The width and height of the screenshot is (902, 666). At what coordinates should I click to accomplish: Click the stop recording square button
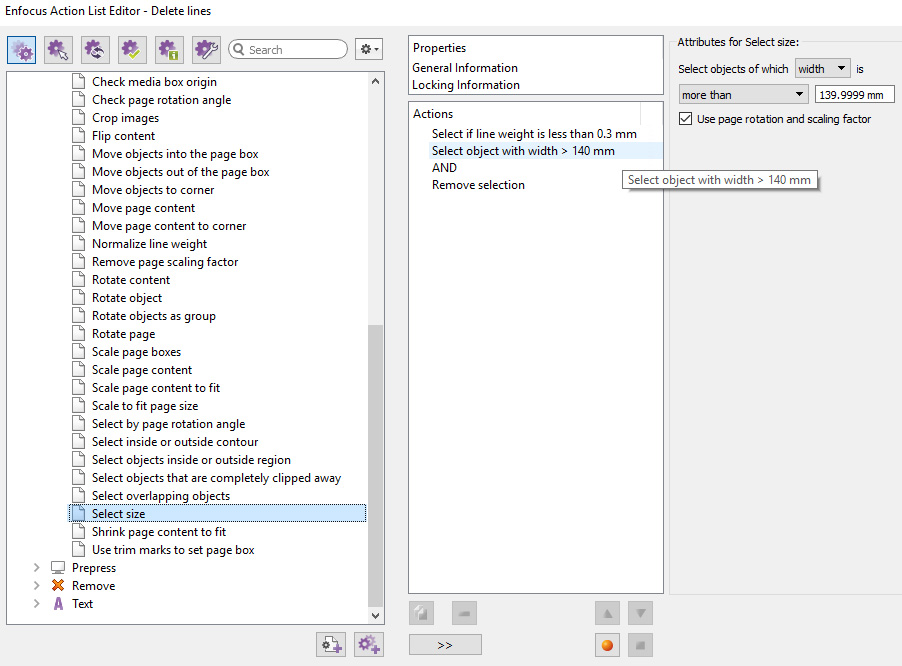(x=640, y=645)
